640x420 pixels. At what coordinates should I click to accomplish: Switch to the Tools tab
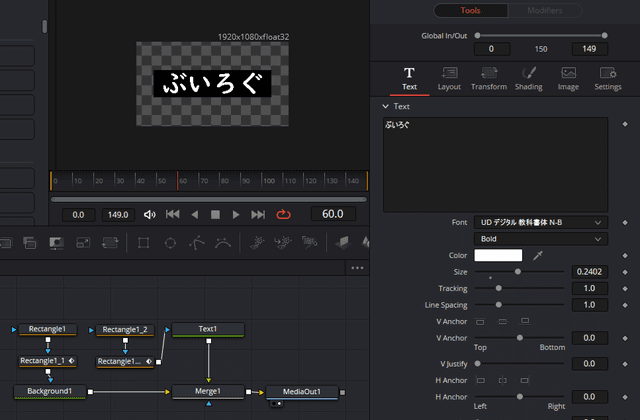pyautogui.click(x=471, y=11)
